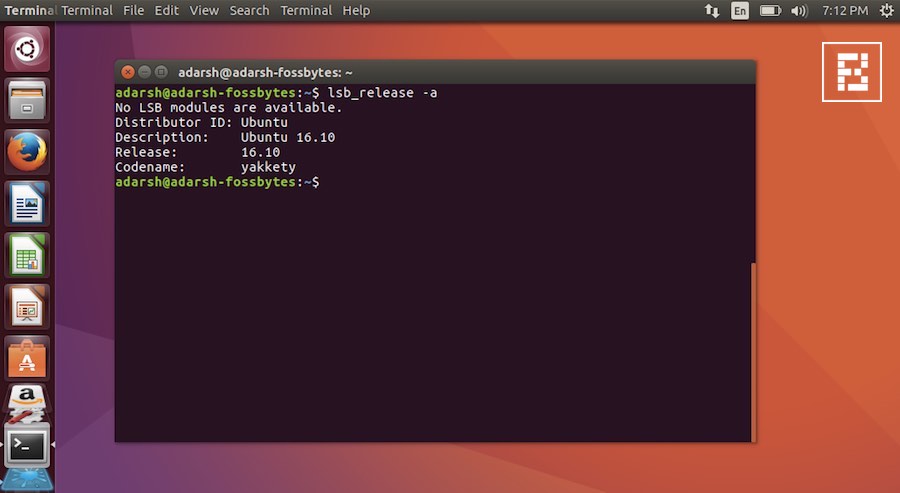
Task: Open the sound volume indicator
Action: (x=799, y=11)
